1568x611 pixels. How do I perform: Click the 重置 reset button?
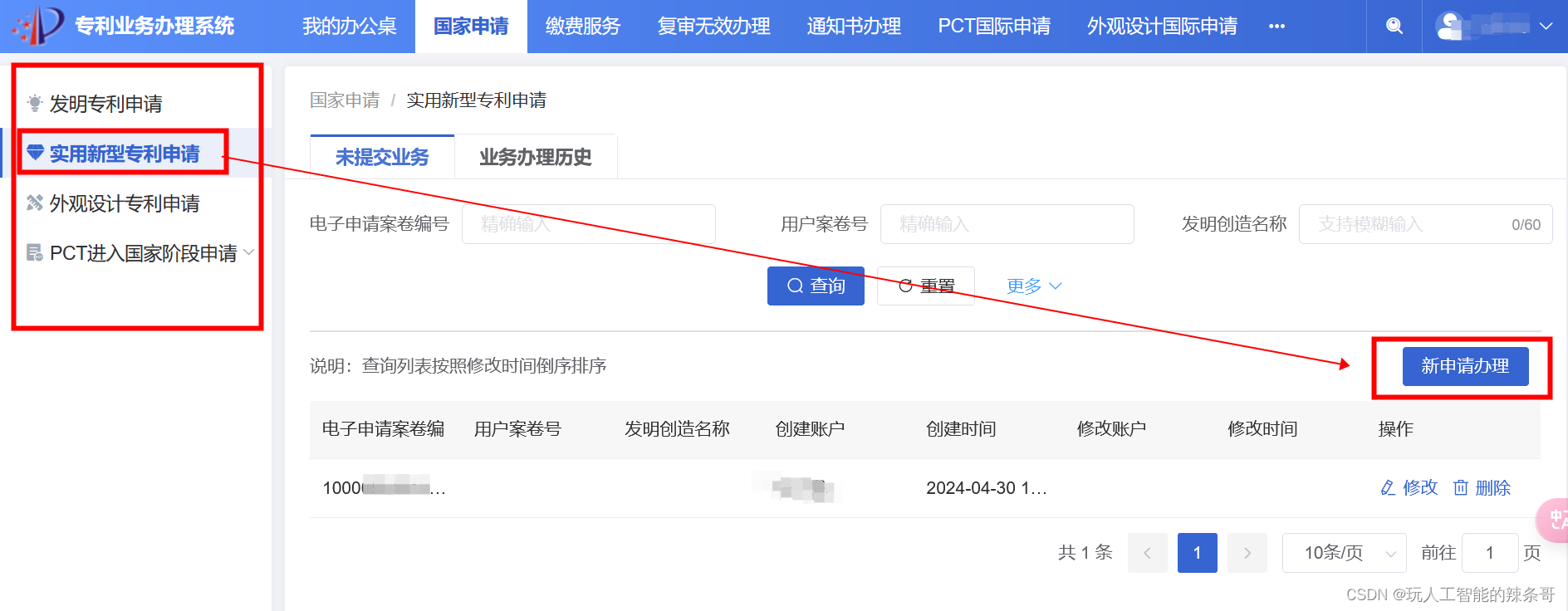coord(926,286)
